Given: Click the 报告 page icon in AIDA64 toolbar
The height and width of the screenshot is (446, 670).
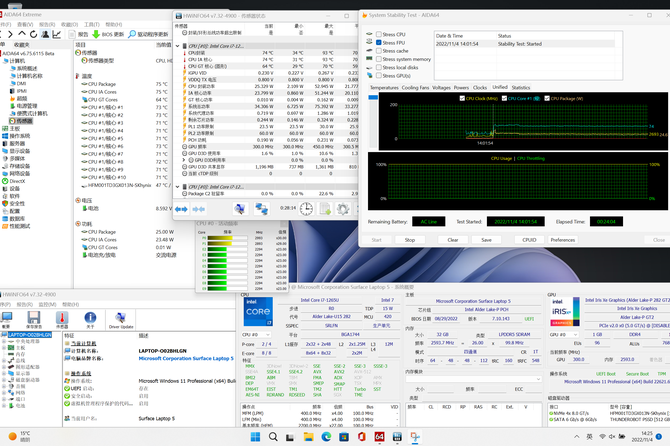Looking at the screenshot, I should click(72, 34).
